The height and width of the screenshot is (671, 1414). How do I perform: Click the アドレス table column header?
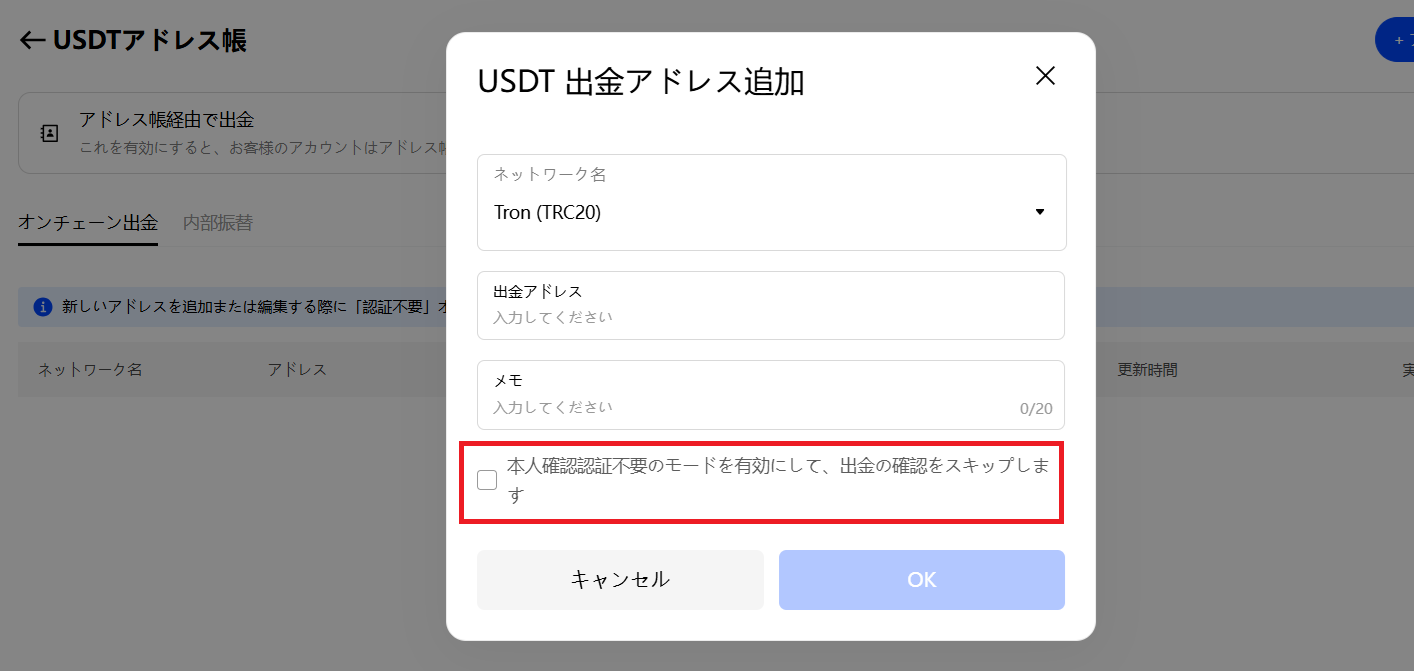[x=297, y=370]
